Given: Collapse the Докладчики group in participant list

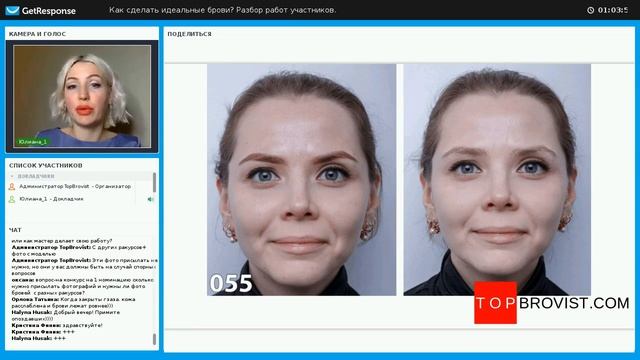Looking at the screenshot, I should coord(12,176).
